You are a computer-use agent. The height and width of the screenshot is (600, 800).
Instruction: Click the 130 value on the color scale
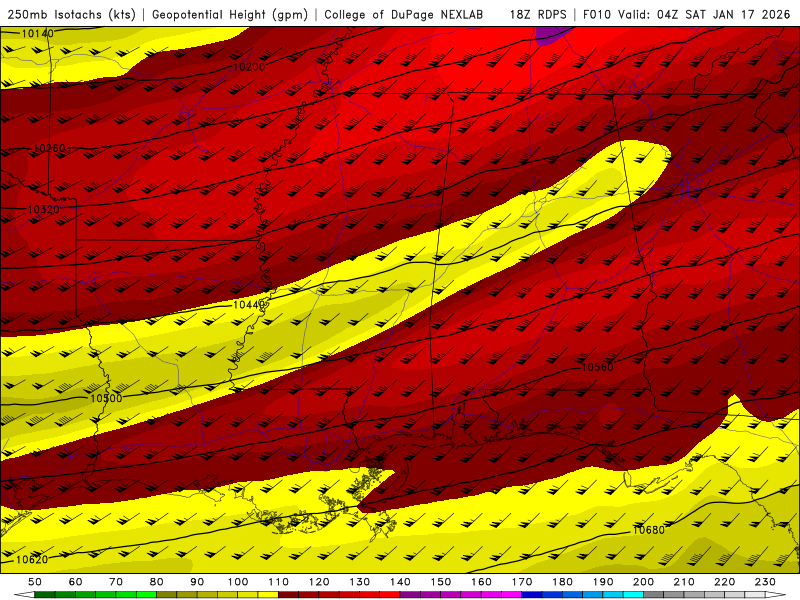point(359,582)
